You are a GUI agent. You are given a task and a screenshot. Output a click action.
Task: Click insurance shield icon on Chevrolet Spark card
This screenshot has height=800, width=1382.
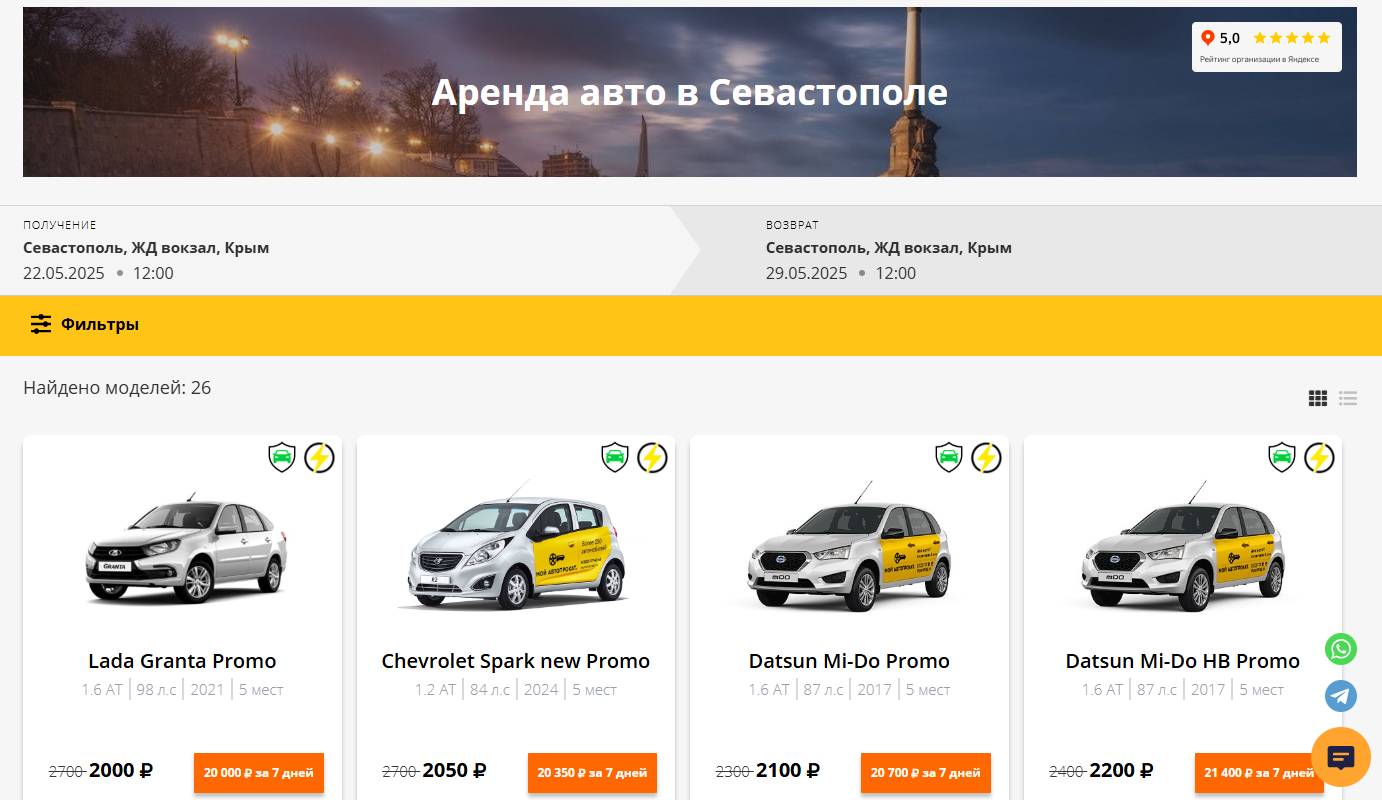point(616,458)
